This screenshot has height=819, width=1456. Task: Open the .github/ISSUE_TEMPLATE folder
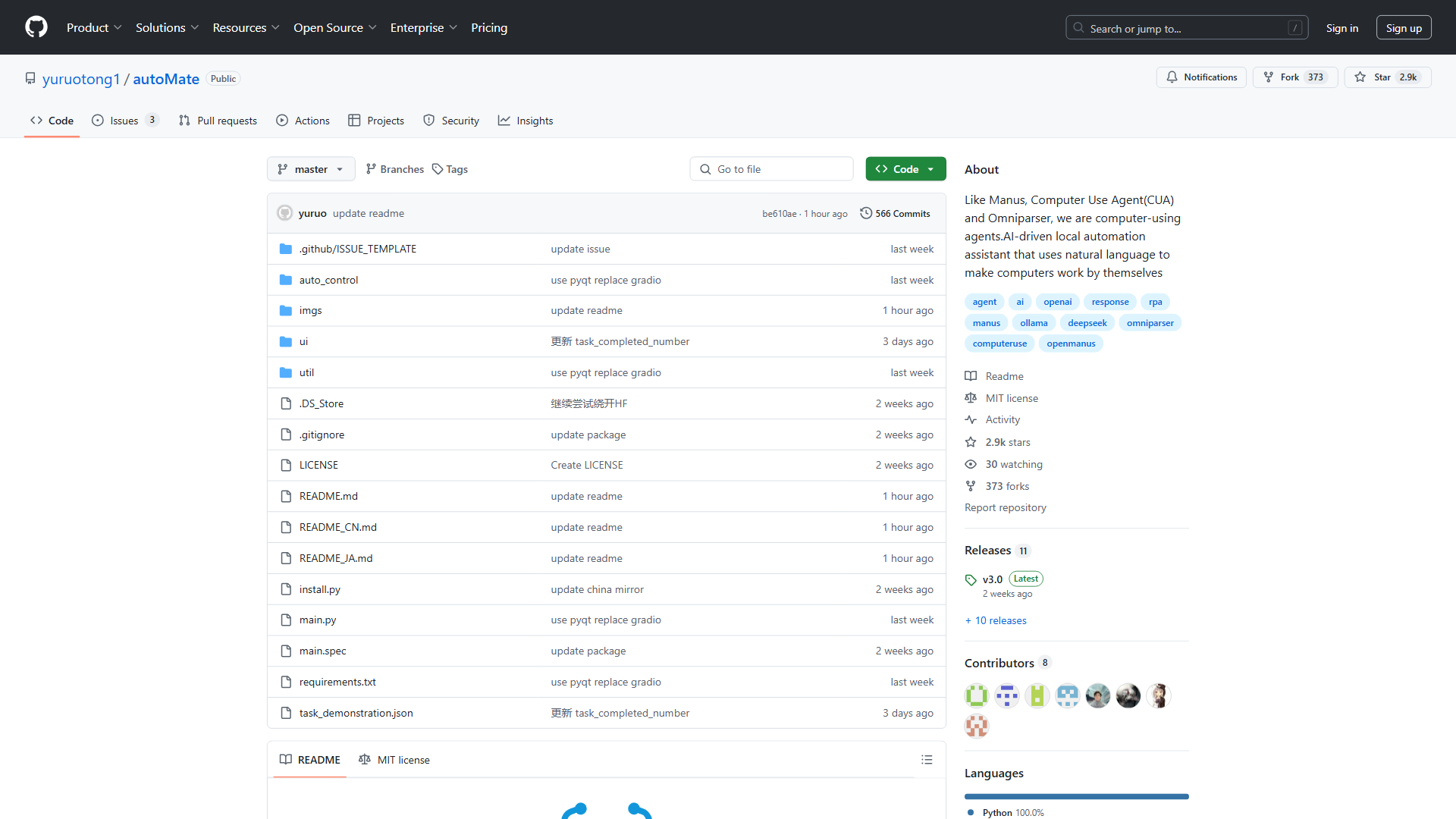tap(357, 249)
